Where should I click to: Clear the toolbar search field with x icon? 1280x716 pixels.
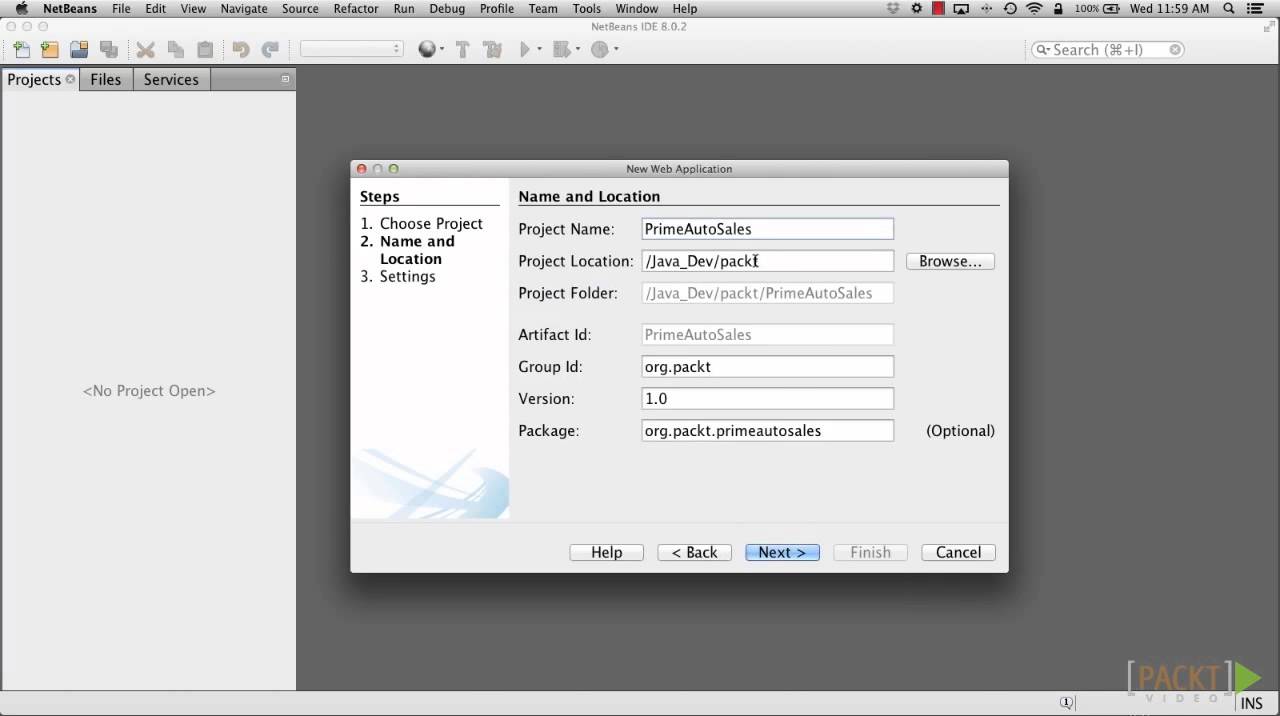1175,49
